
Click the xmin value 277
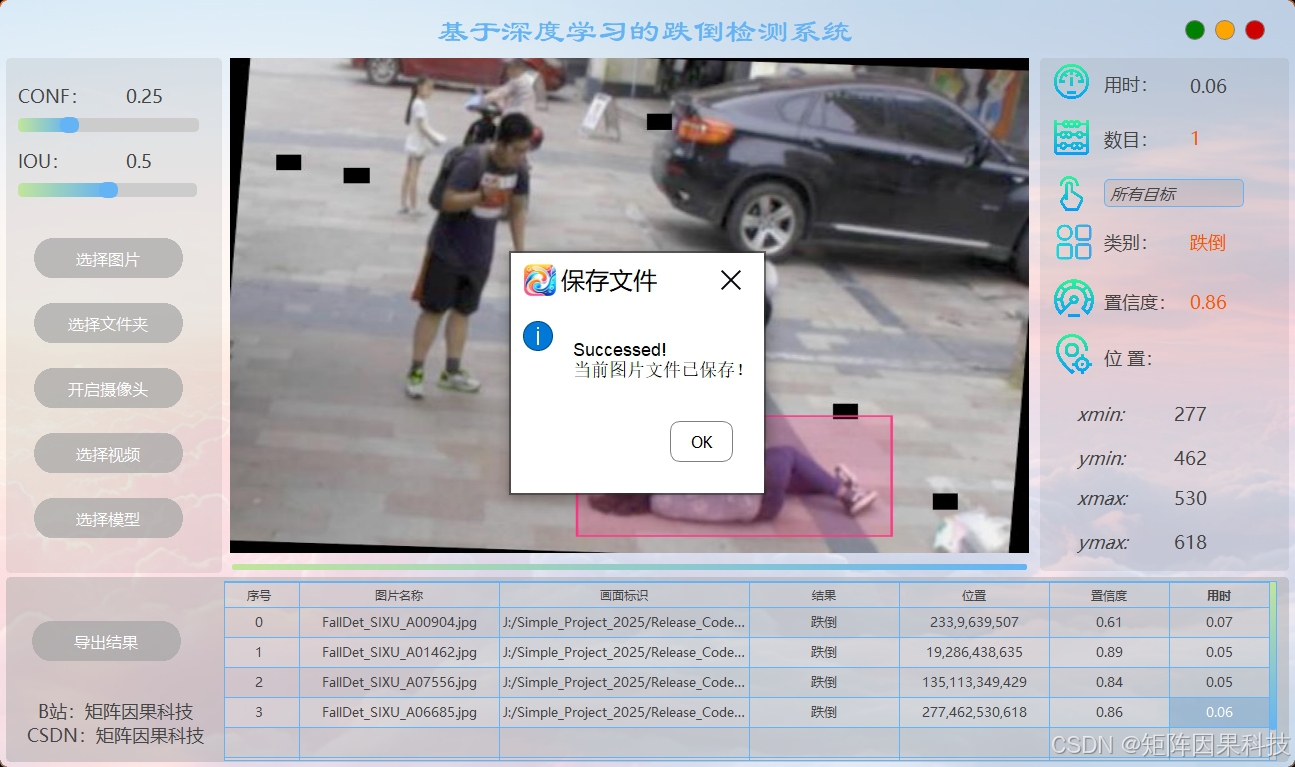click(1190, 414)
